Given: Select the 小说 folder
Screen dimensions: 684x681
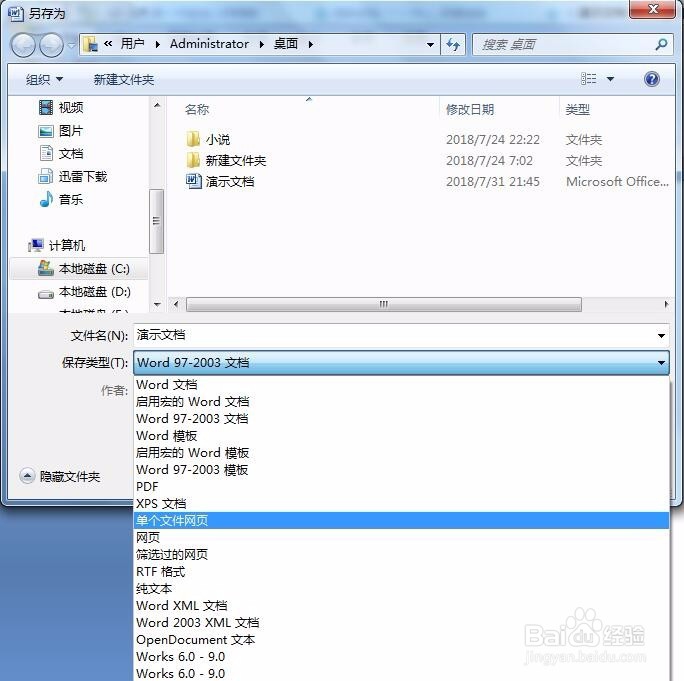Looking at the screenshot, I should [x=208, y=140].
